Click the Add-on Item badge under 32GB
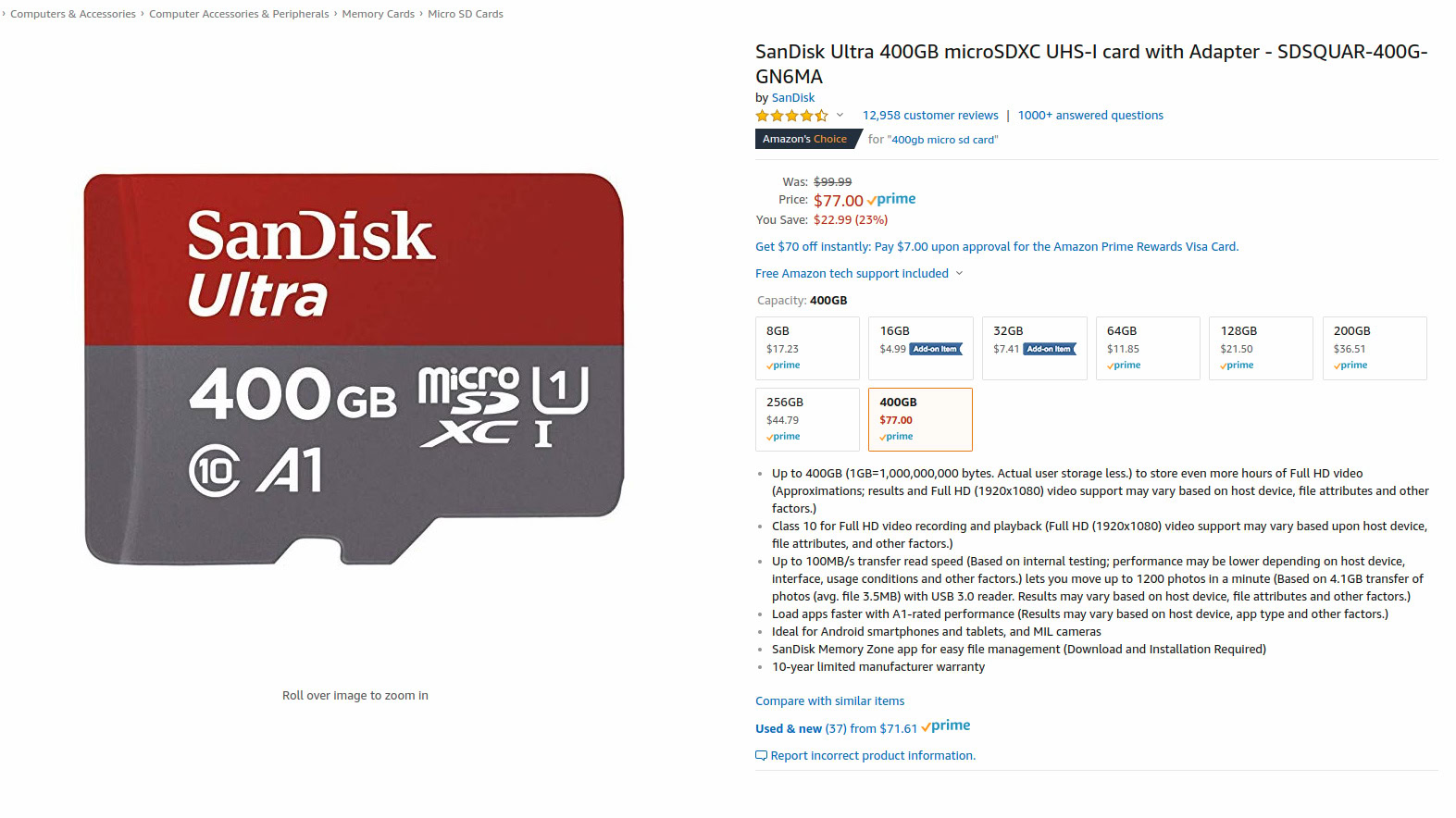1456x818 pixels. [x=1049, y=350]
